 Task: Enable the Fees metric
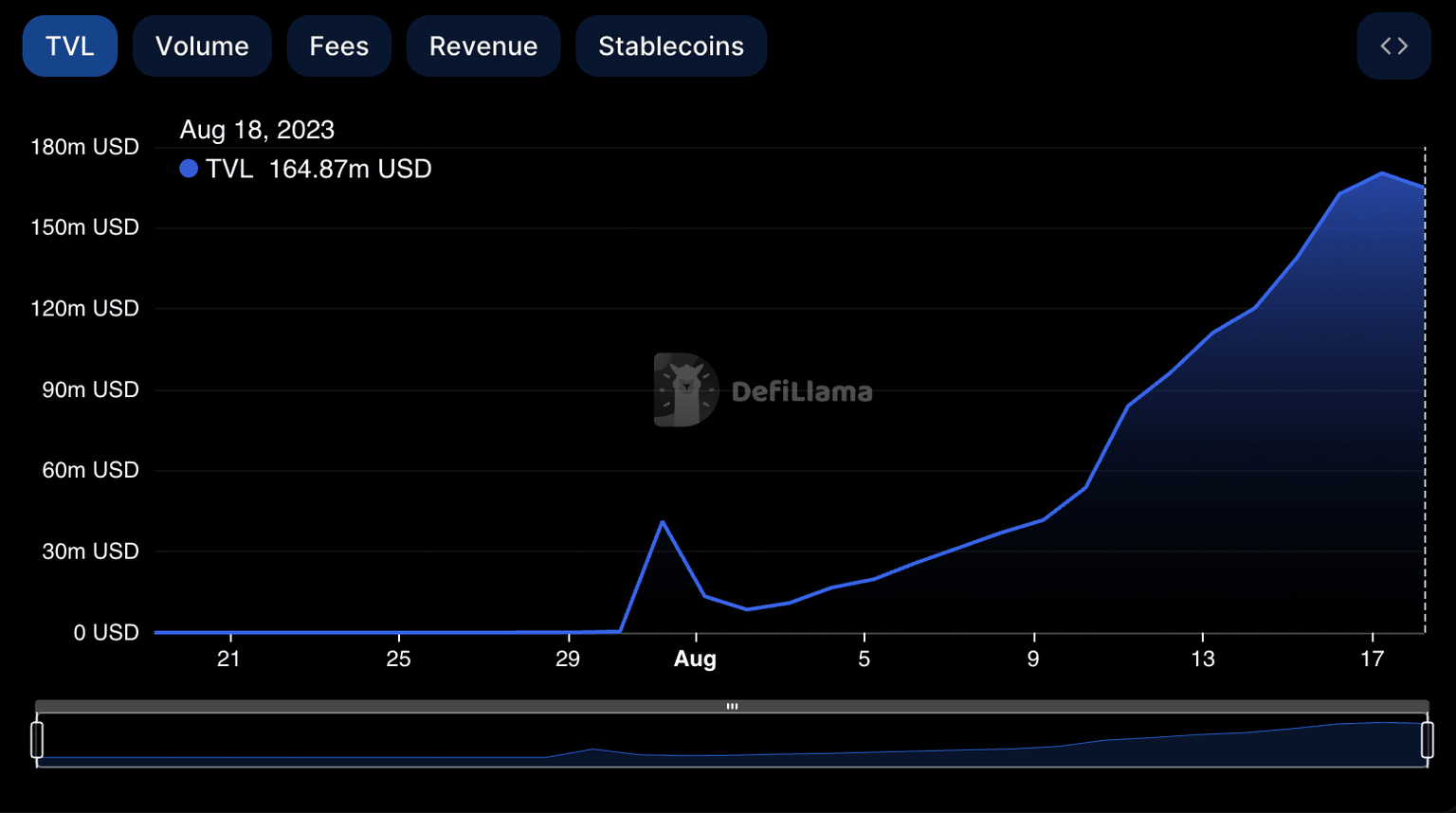pyautogui.click(x=338, y=46)
